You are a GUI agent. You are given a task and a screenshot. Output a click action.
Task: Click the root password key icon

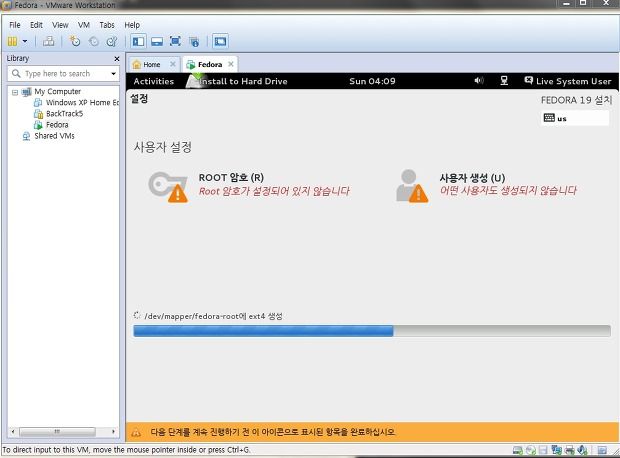[x=168, y=187]
